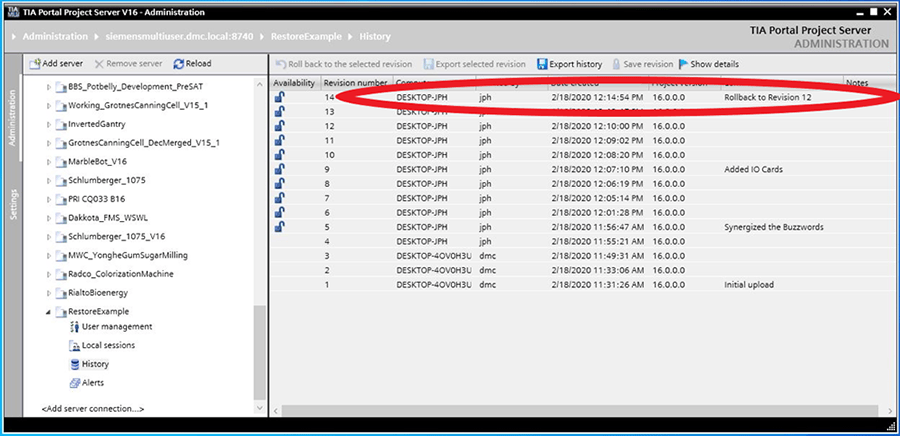Select the 'Added IO Cards' comment
This screenshot has width=900, height=436.
click(753, 170)
